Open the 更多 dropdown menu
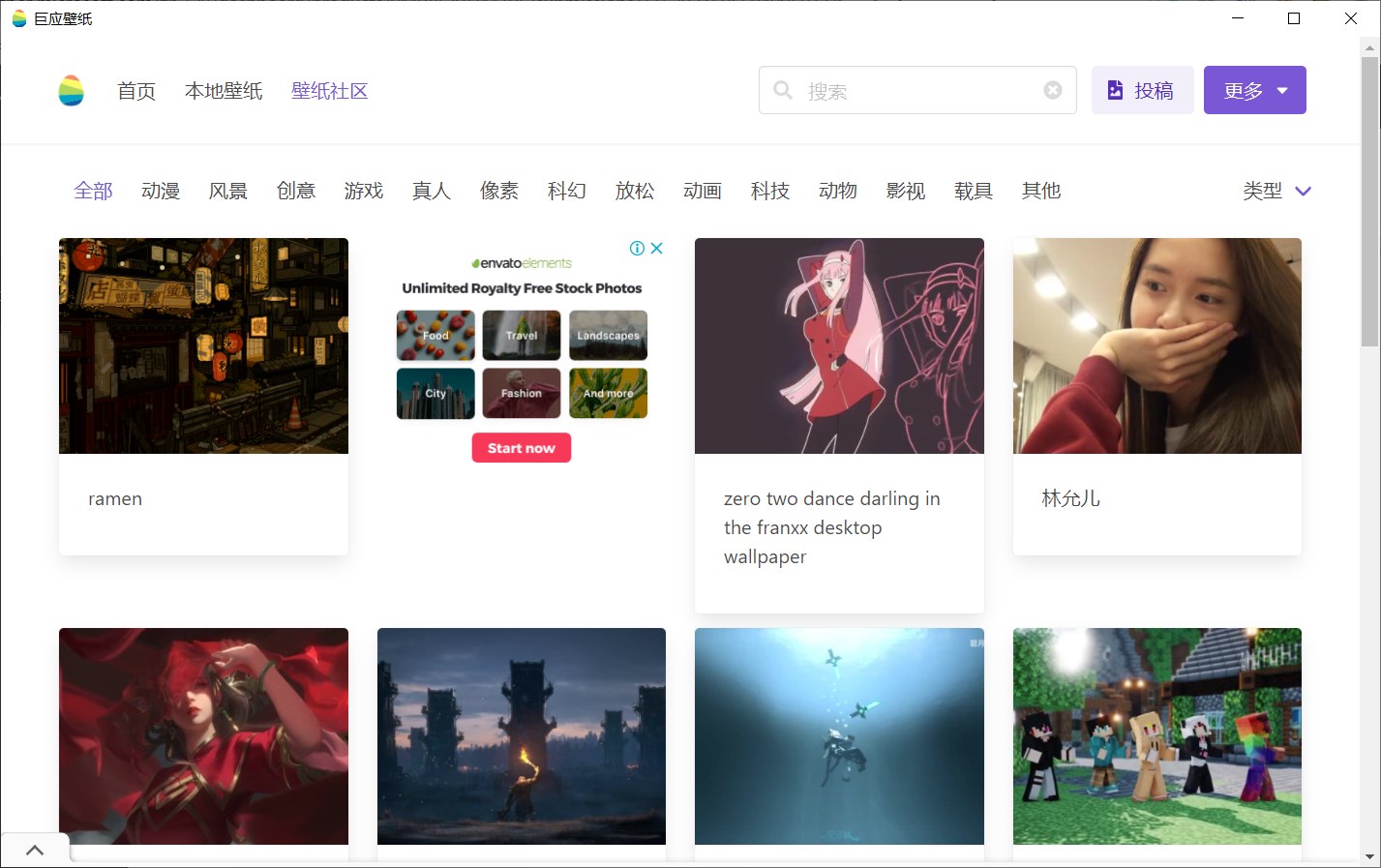 click(1255, 90)
